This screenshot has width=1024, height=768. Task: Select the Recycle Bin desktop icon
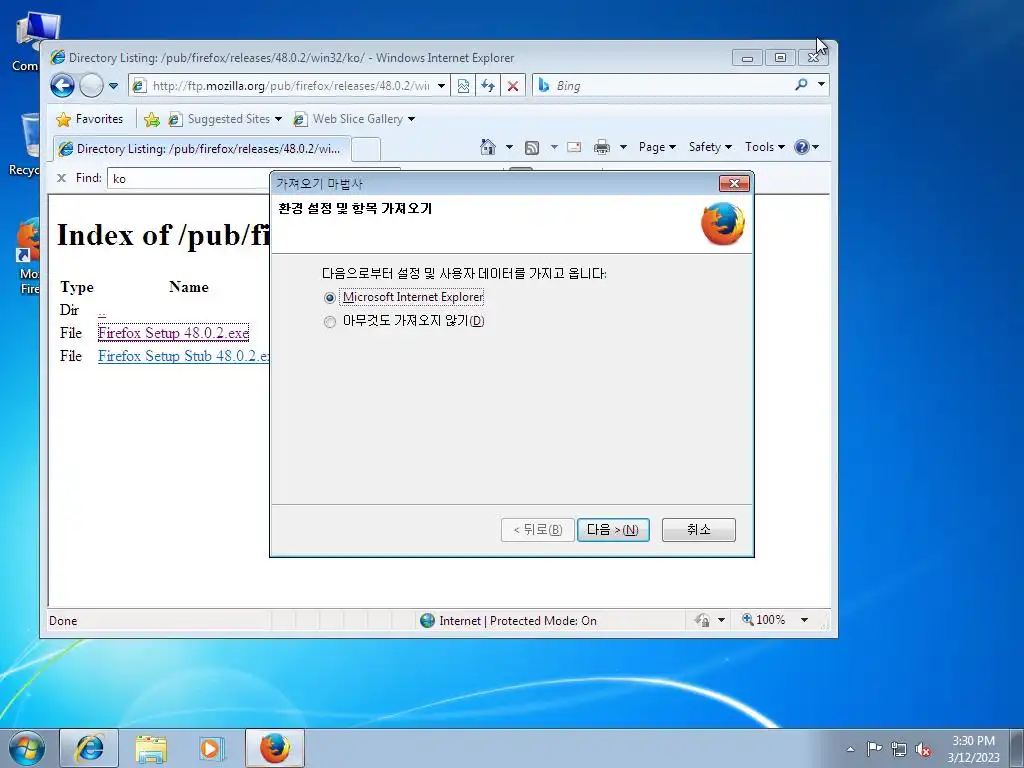[x=26, y=145]
